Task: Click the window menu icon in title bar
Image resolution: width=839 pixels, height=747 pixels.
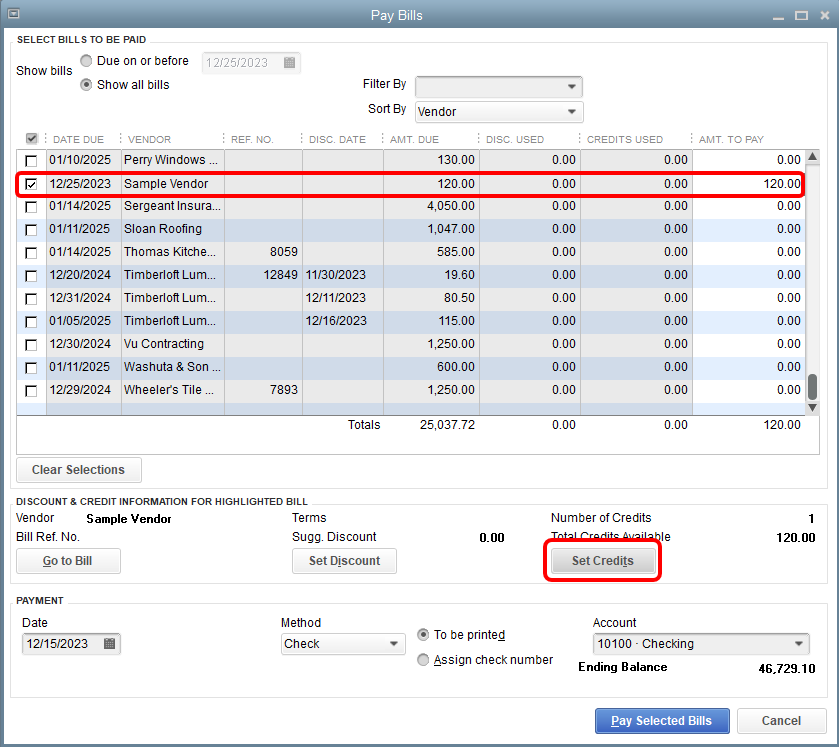Action: click(x=12, y=15)
